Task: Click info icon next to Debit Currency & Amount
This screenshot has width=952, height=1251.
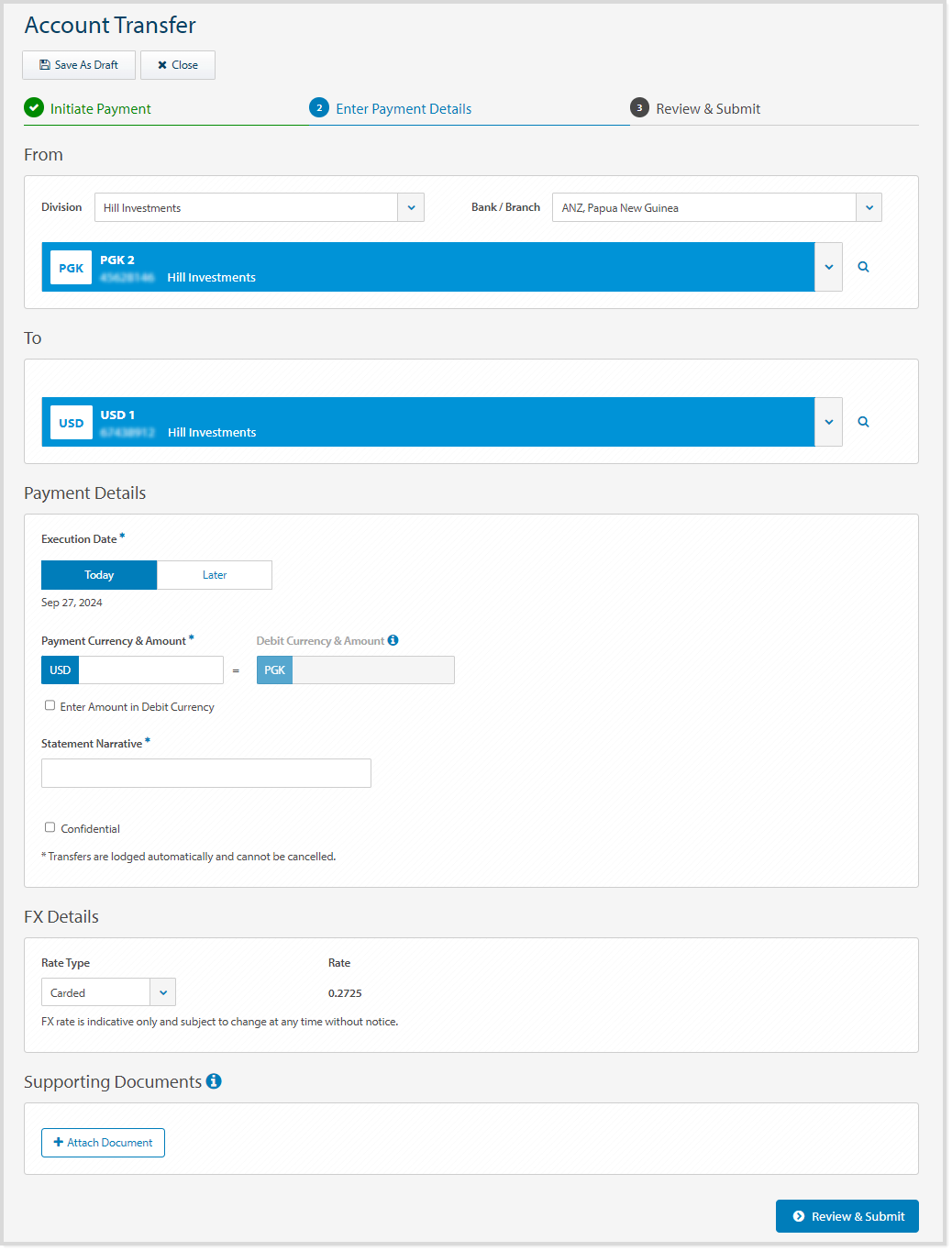Action: pos(393,640)
